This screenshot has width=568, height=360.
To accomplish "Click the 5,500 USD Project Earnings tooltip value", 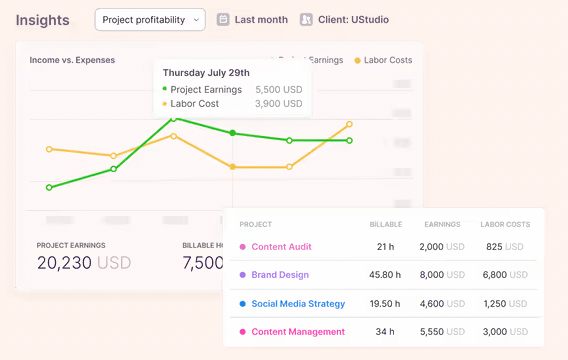I will (279, 89).
